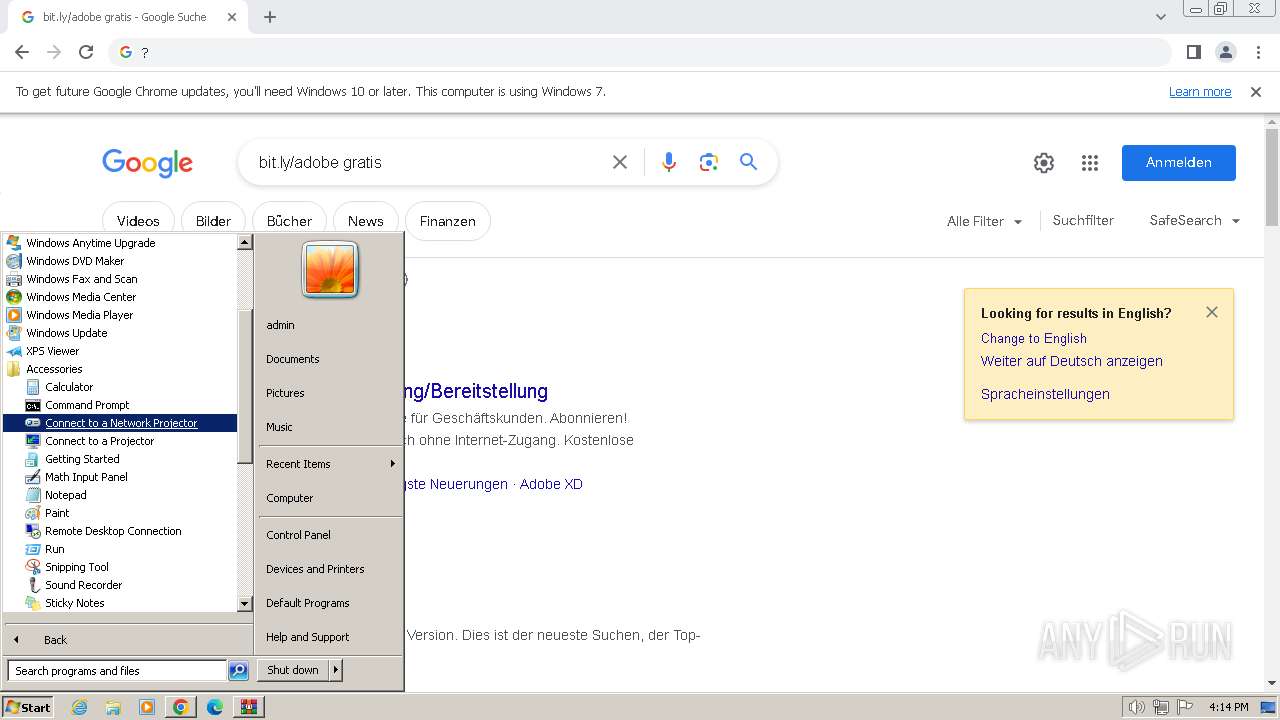Open a new Chrome tab
This screenshot has width=1280, height=720.
click(270, 17)
